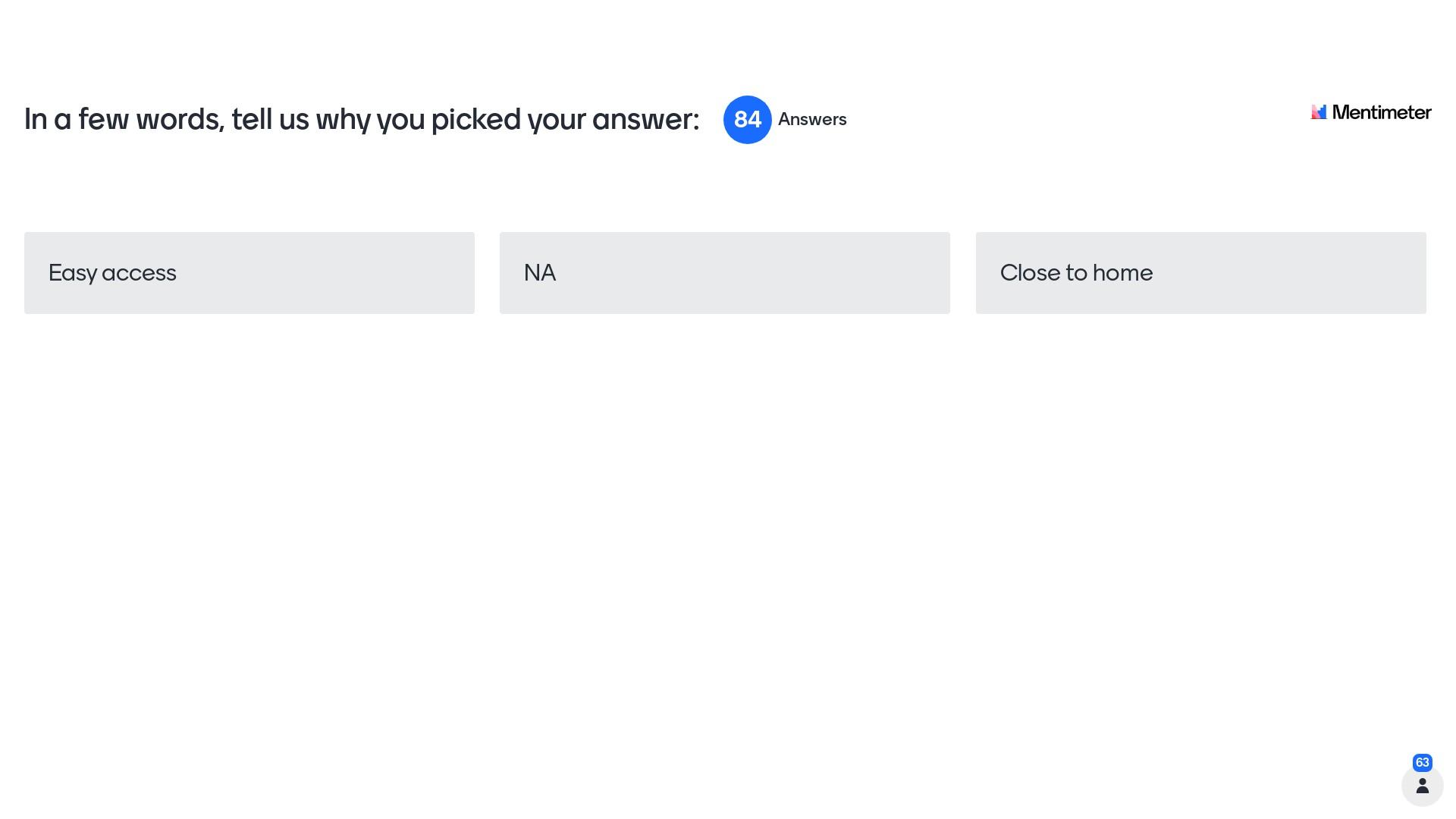Click the blue 63 participant count badge
This screenshot has width=1456, height=819.
pyautogui.click(x=1422, y=762)
